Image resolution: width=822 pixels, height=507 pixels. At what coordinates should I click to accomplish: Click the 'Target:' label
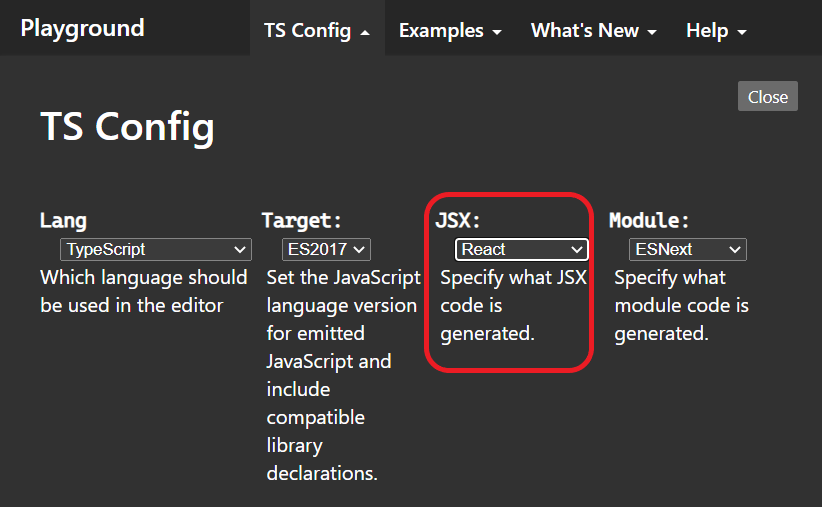(301, 220)
